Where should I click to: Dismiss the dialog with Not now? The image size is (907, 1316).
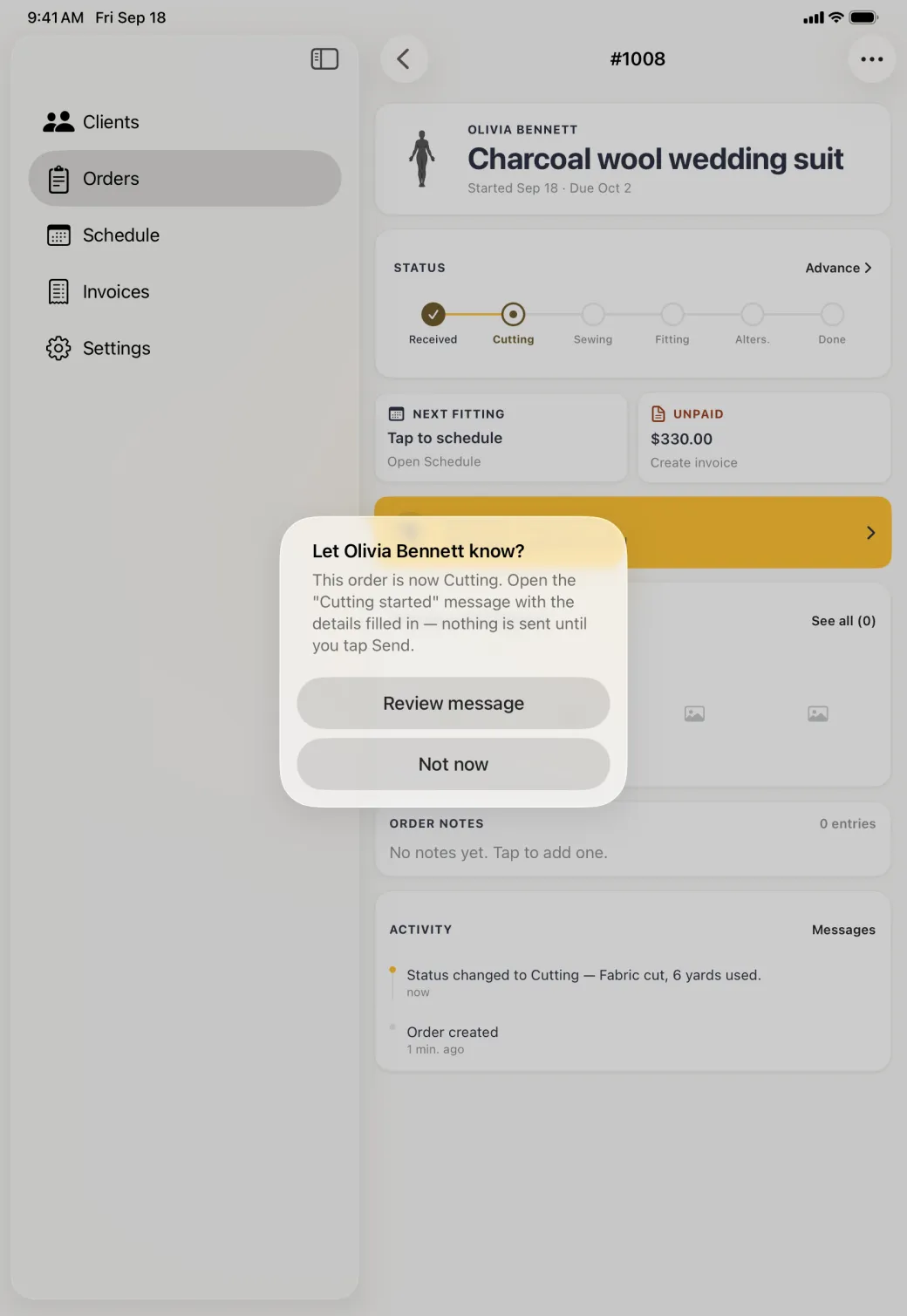(x=453, y=765)
